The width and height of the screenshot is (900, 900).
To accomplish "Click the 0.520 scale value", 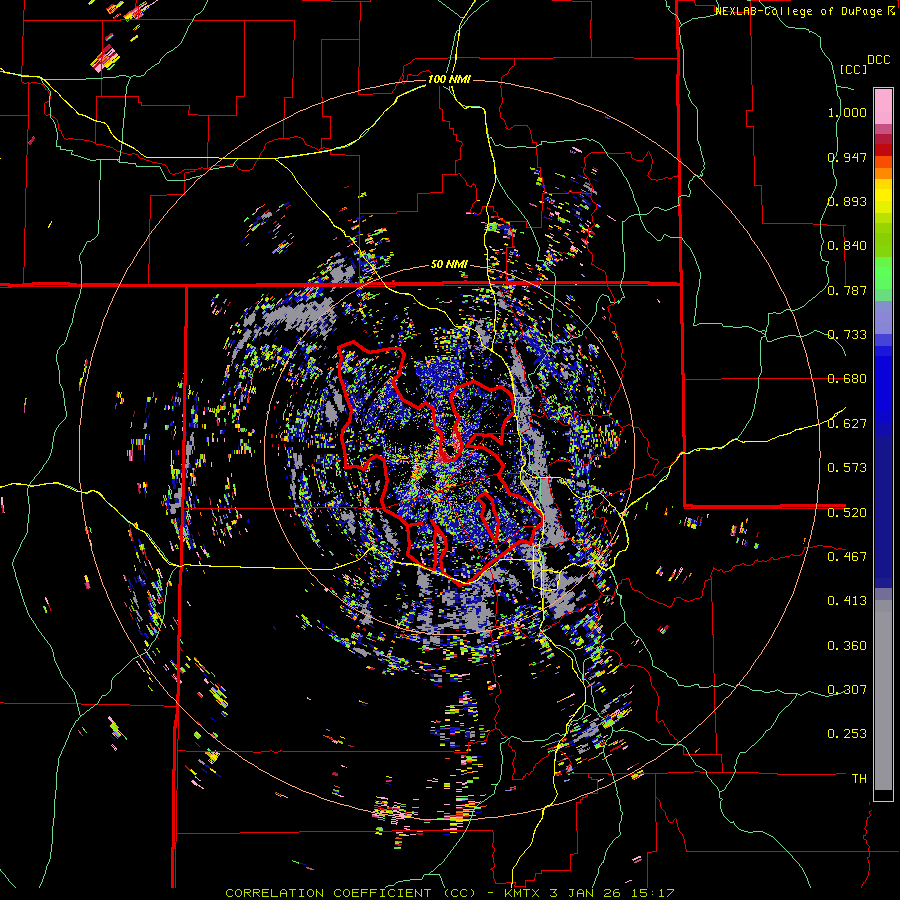I will click(x=847, y=512).
